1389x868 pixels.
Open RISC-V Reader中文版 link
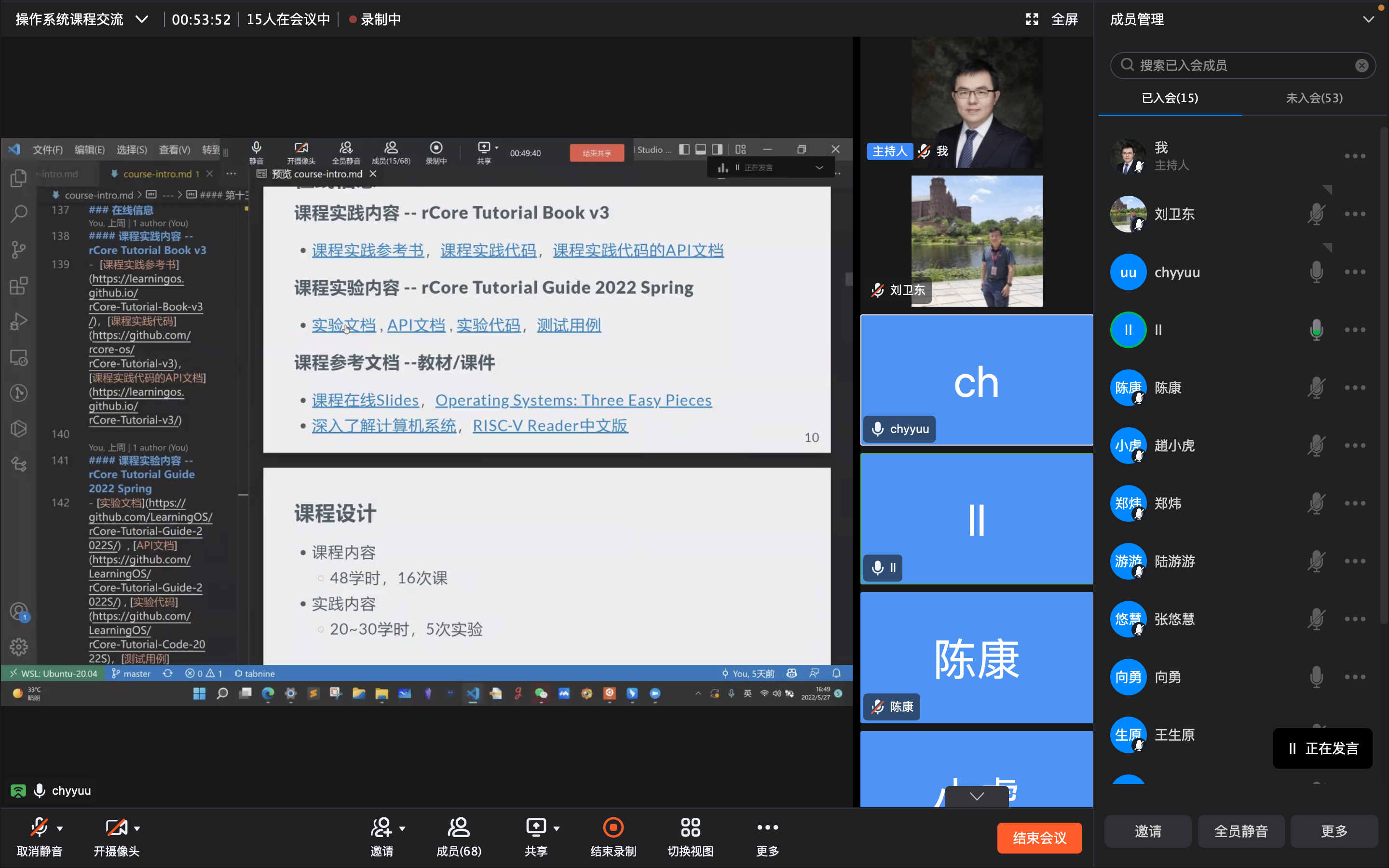550,426
